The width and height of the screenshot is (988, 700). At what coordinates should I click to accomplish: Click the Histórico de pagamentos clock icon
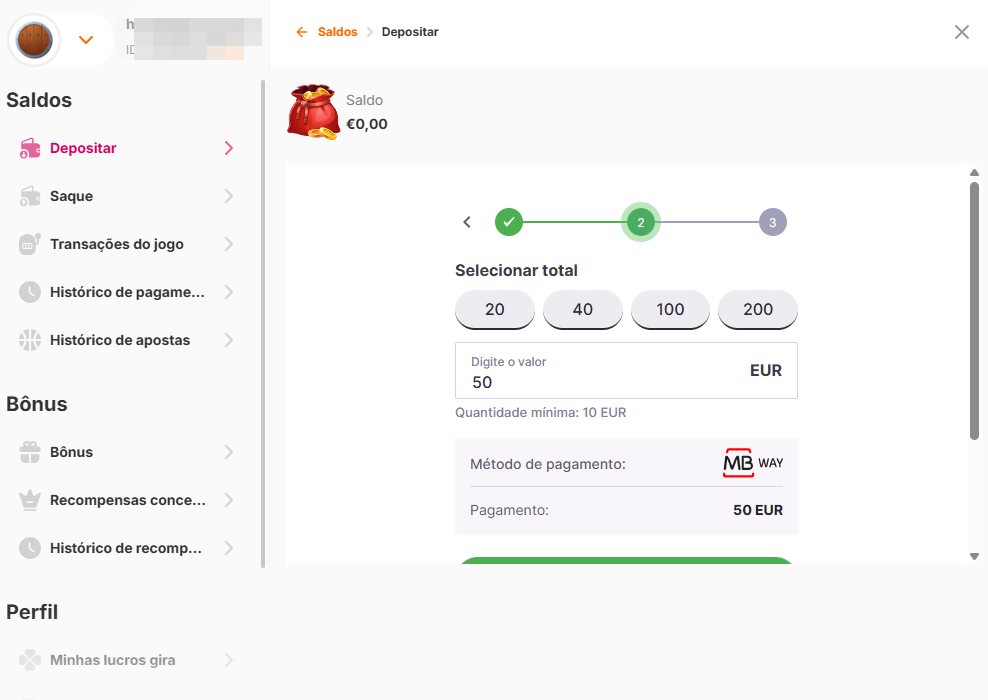click(x=30, y=292)
